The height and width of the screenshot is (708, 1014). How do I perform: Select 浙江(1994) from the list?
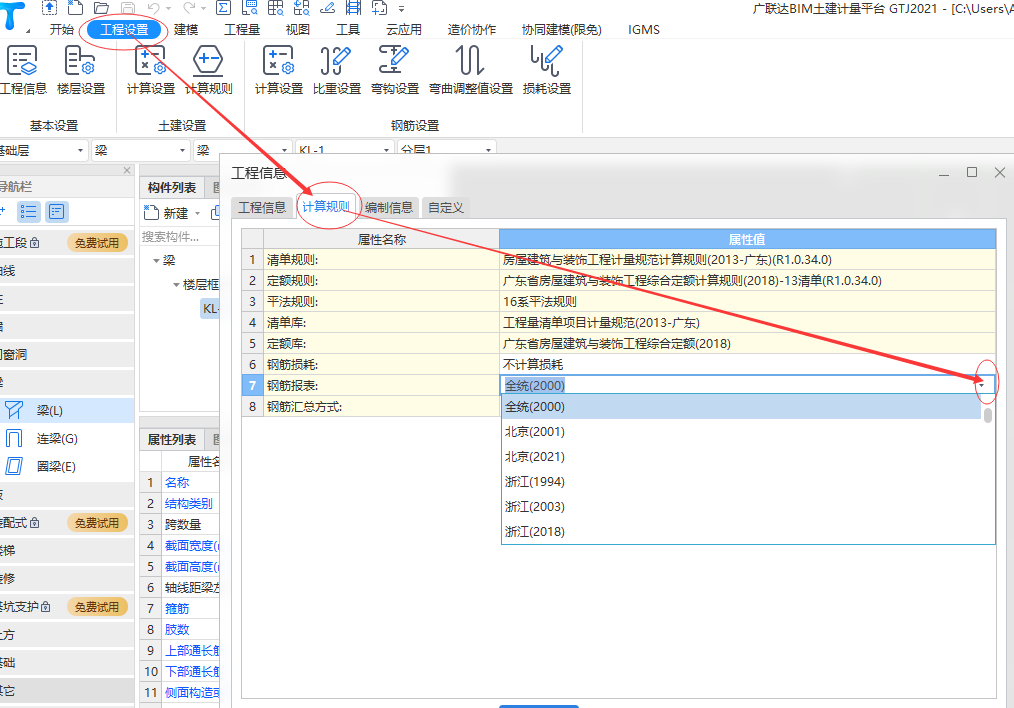(x=535, y=482)
